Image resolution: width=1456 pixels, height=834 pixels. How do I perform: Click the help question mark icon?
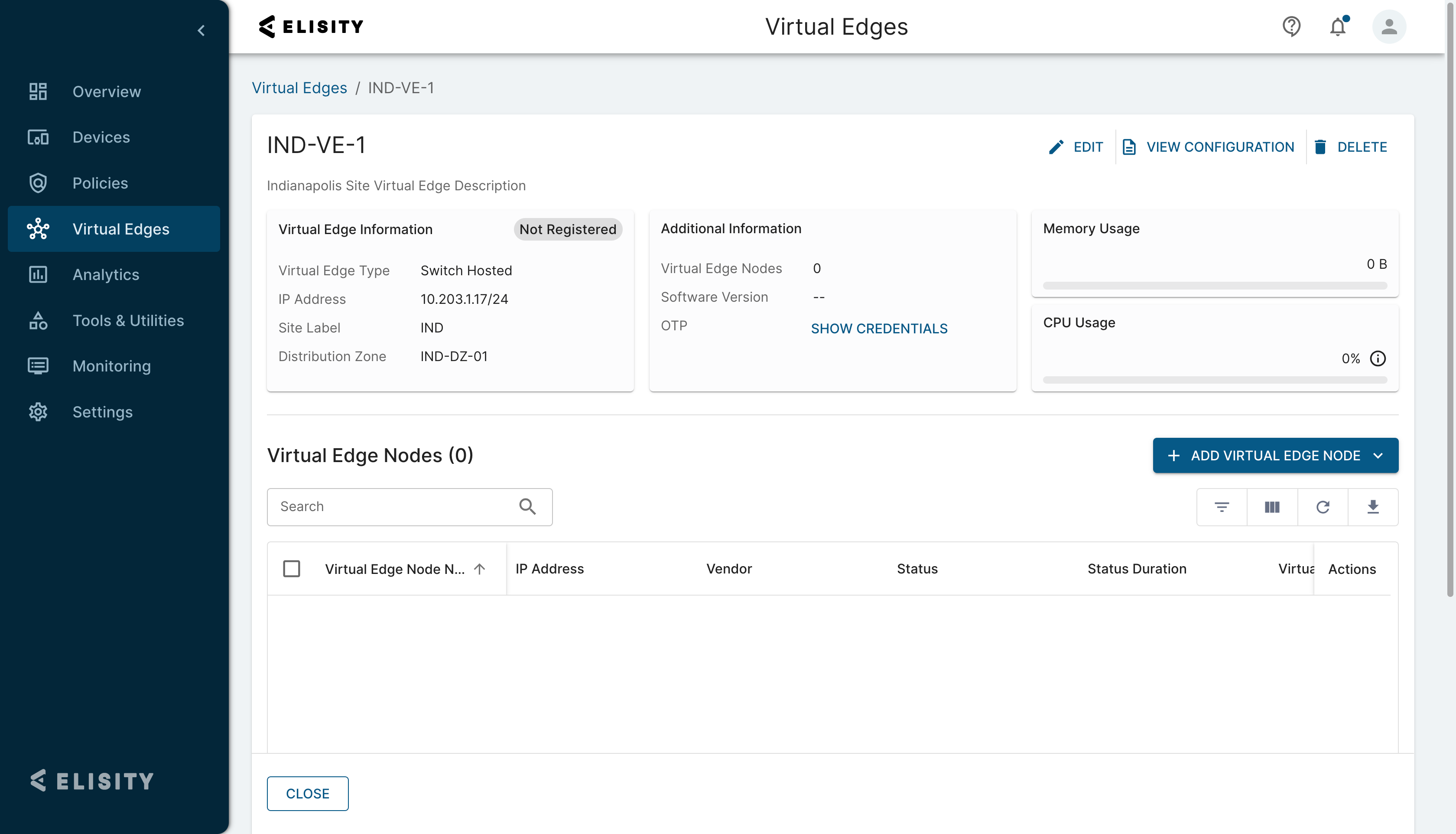point(1291,26)
